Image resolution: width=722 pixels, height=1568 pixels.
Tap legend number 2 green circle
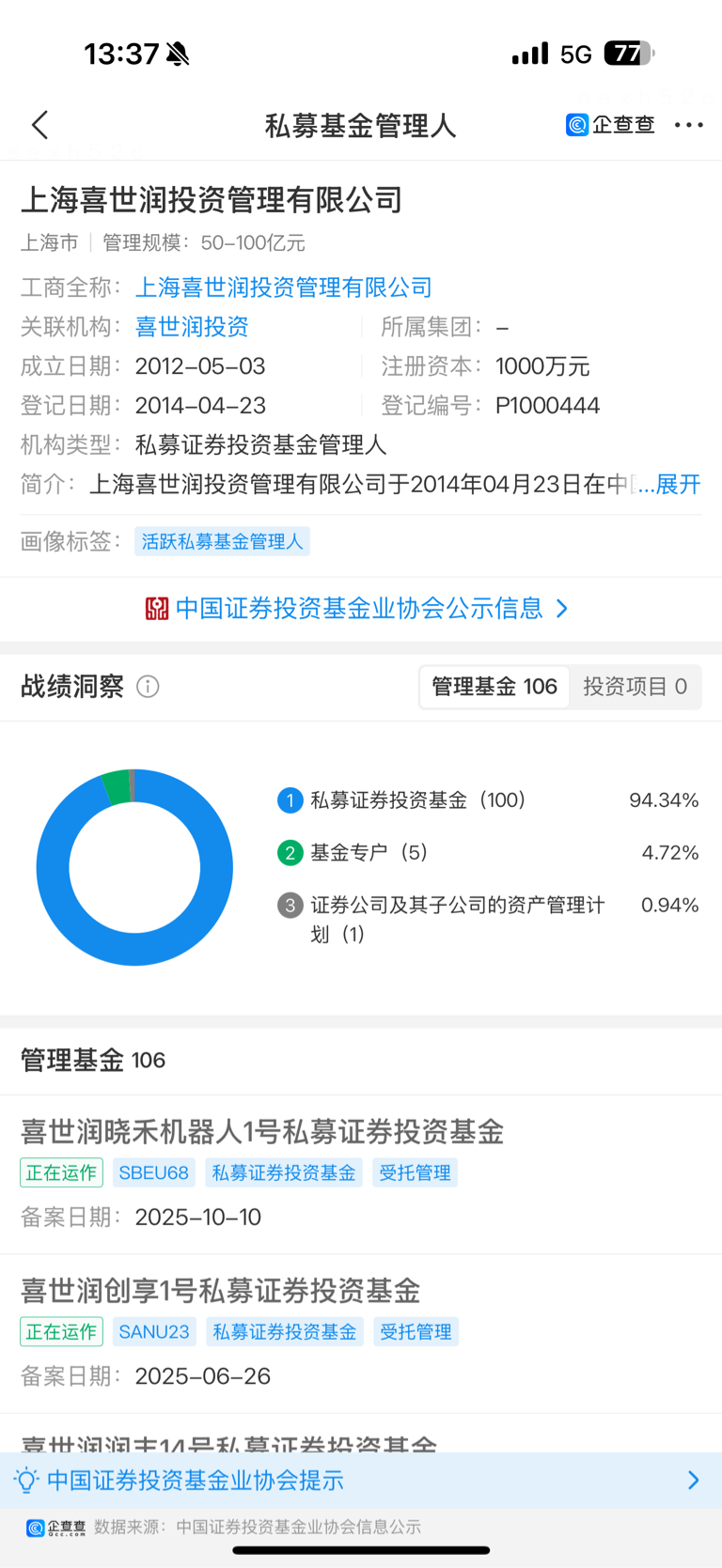point(290,853)
